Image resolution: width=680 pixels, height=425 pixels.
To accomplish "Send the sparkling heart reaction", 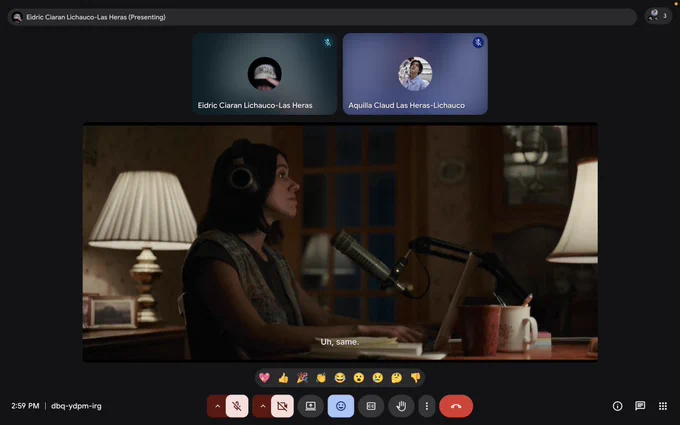I will 264,378.
